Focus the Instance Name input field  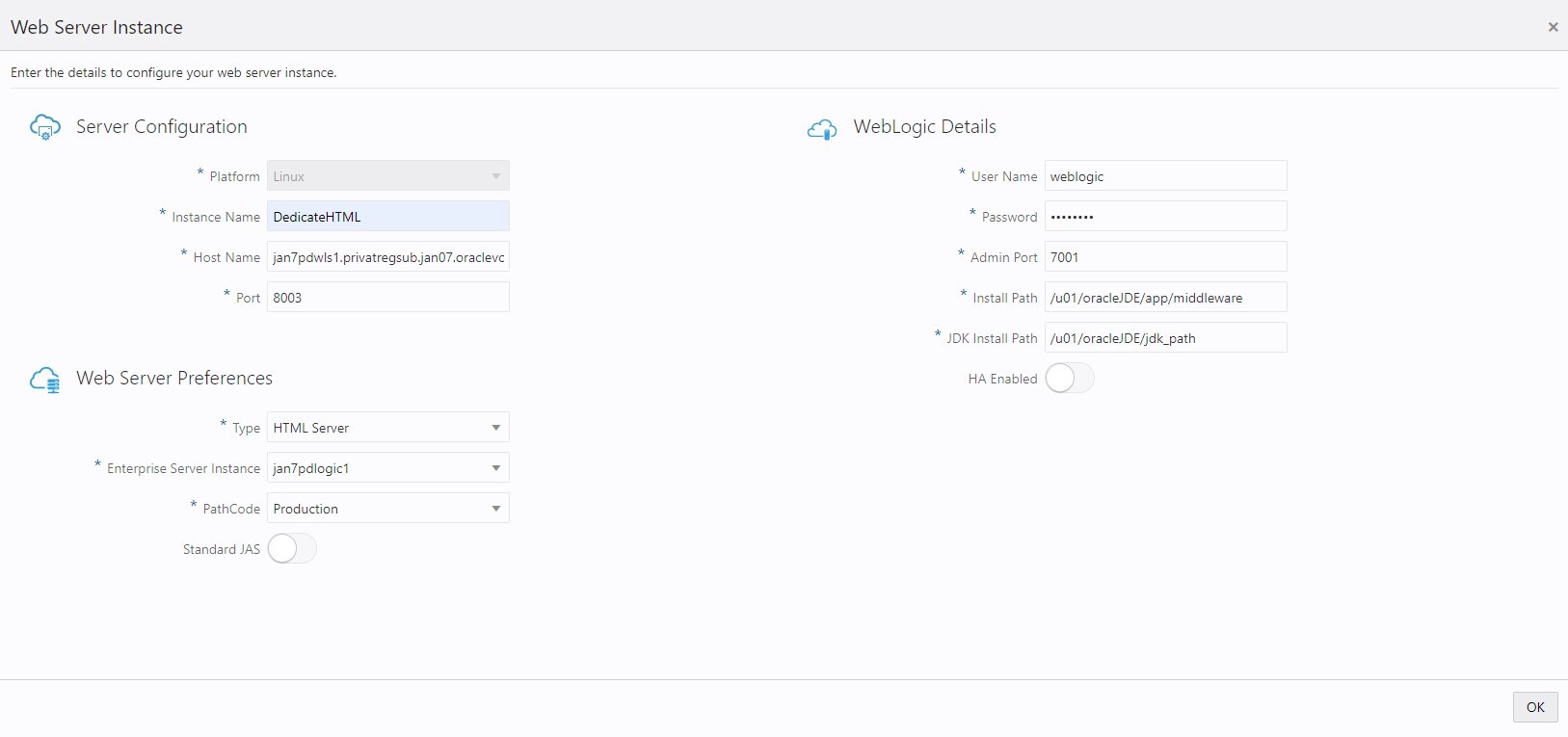[388, 217]
